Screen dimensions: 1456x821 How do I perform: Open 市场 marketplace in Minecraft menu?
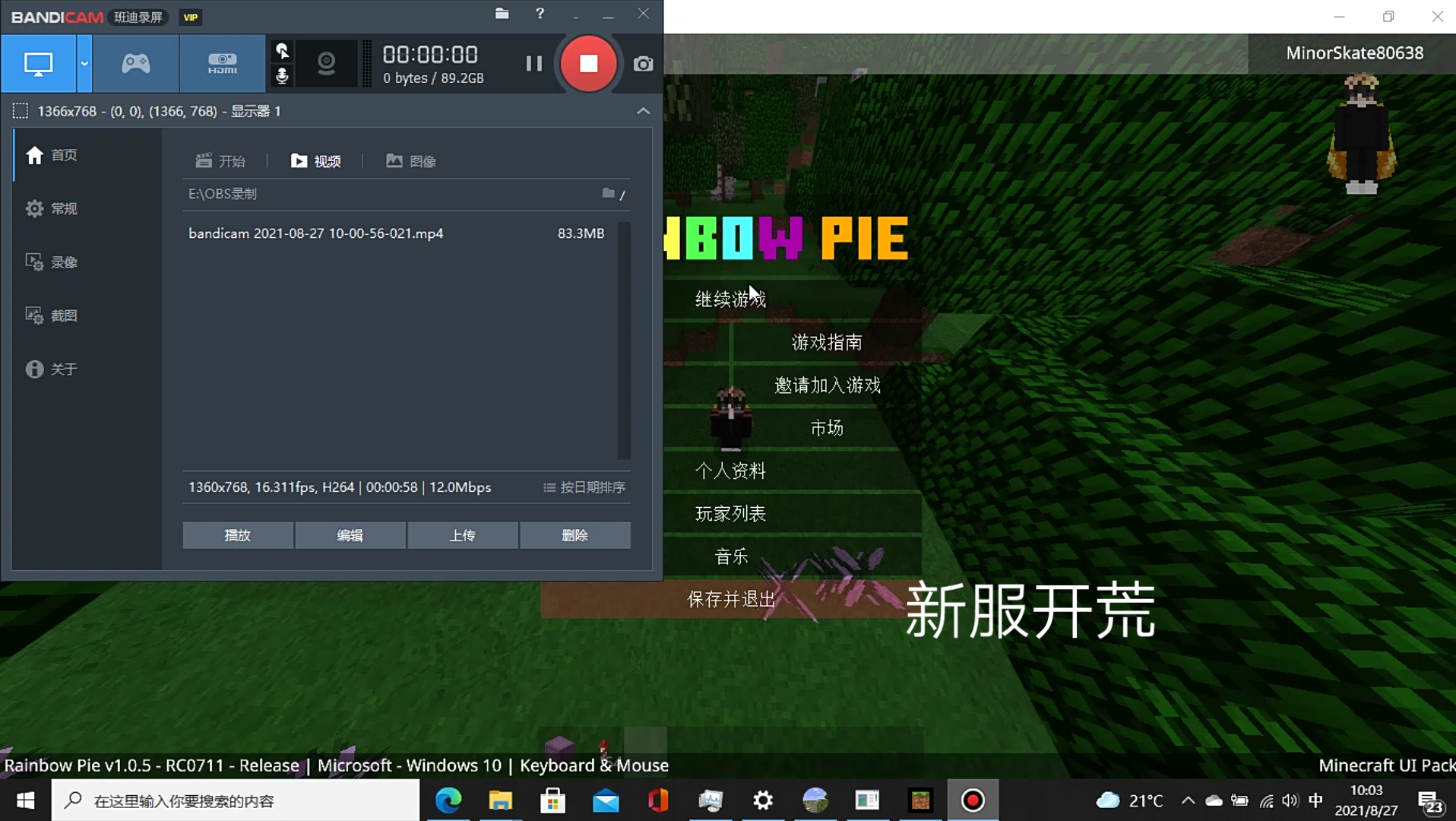click(827, 428)
